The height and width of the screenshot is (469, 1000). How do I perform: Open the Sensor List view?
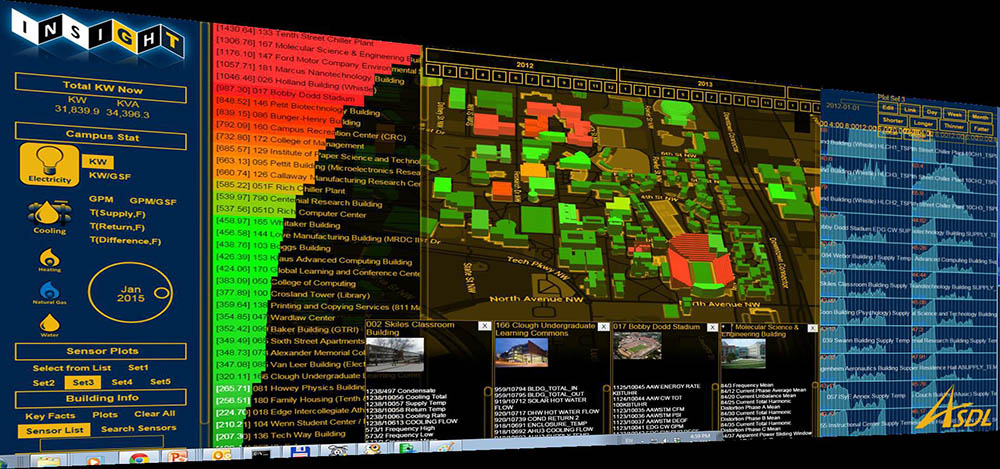click(x=49, y=430)
